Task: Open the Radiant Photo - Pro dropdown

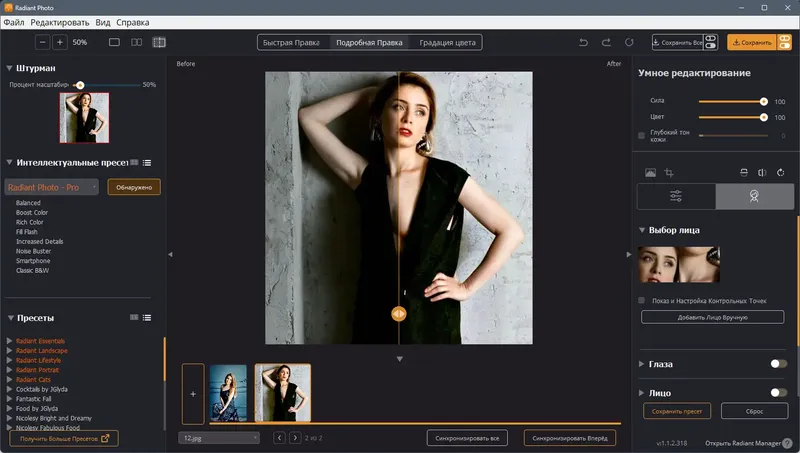Action: (52, 187)
